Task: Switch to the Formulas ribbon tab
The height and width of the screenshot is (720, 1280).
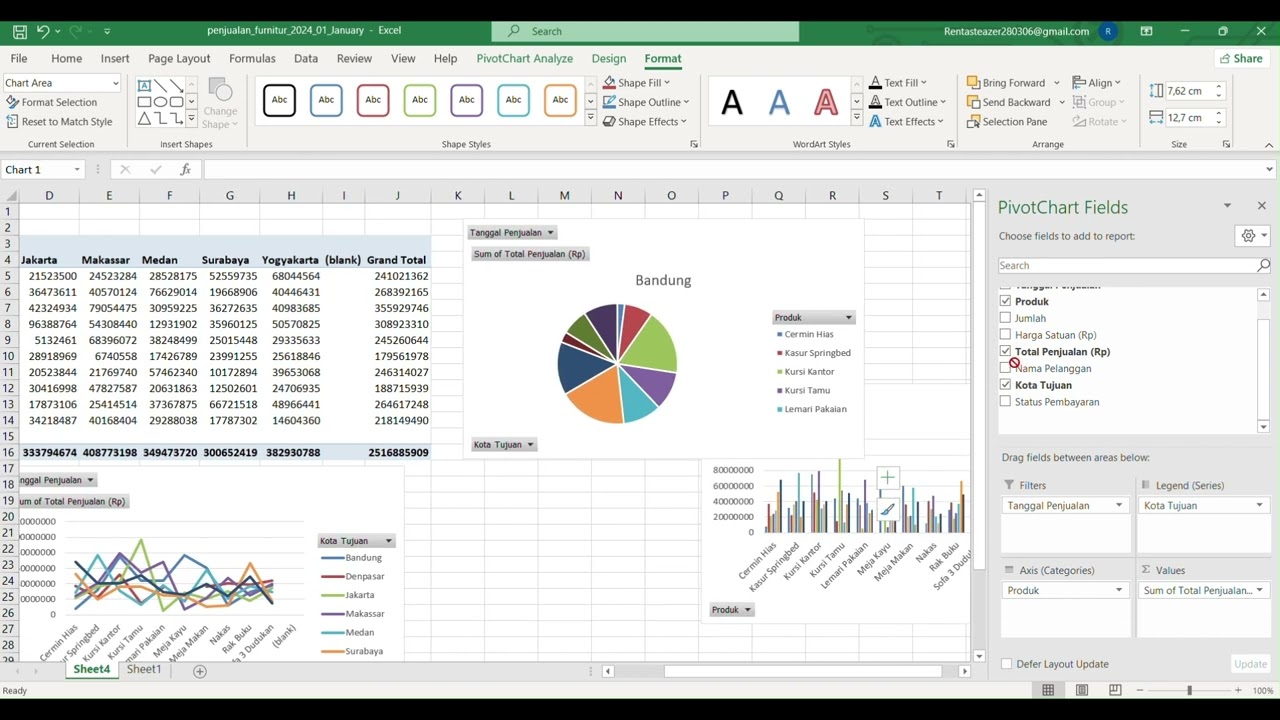Action: [252, 59]
